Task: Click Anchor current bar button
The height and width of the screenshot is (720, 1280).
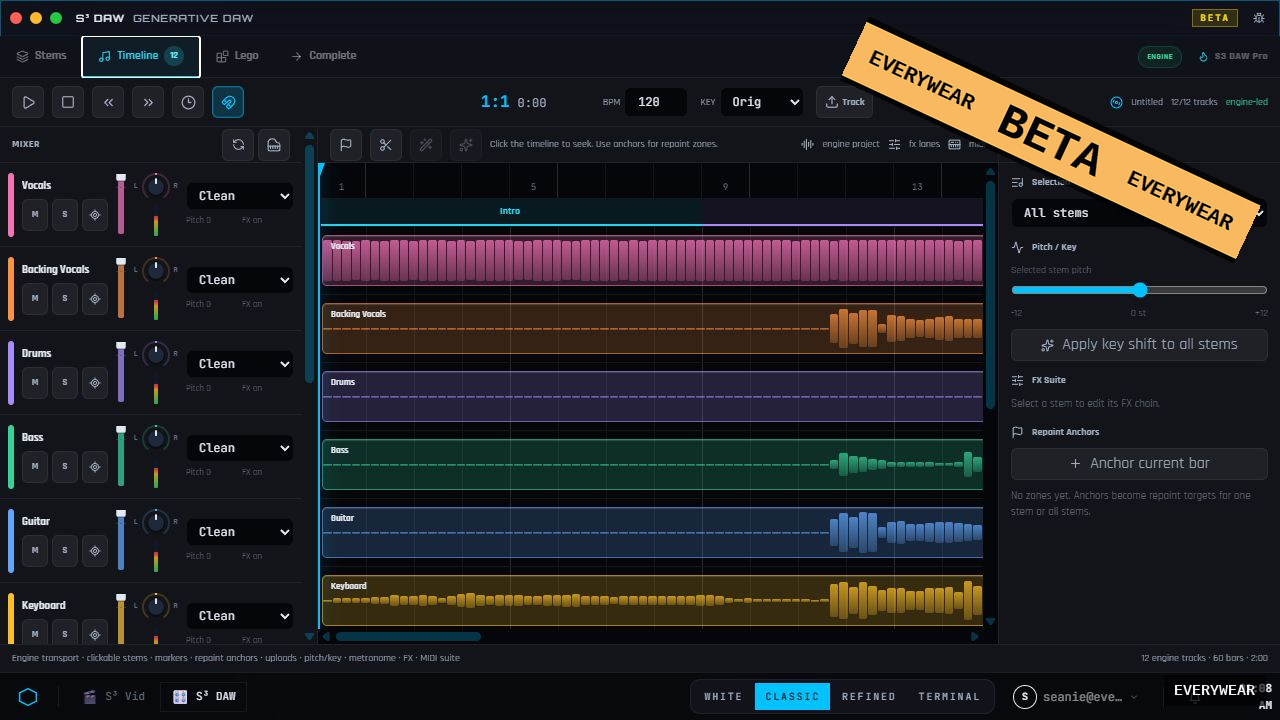Action: coord(1139,464)
